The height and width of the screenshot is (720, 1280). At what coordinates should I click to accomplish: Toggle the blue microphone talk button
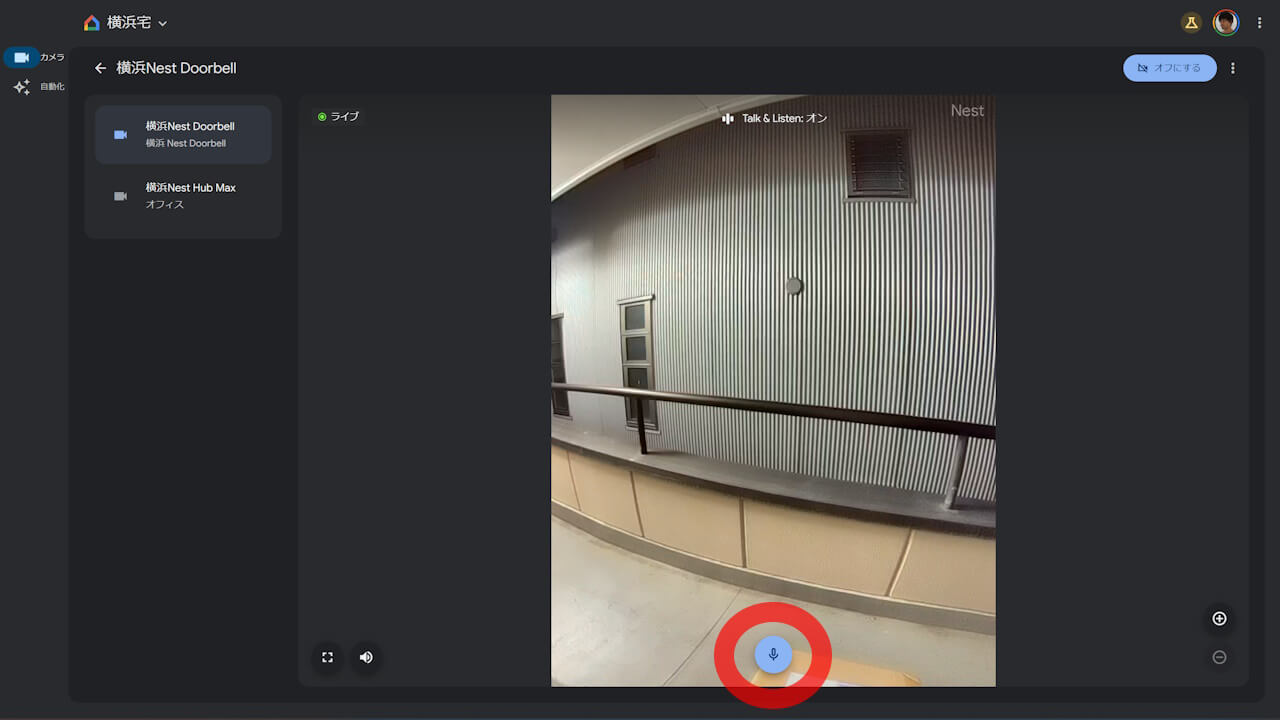(773, 655)
